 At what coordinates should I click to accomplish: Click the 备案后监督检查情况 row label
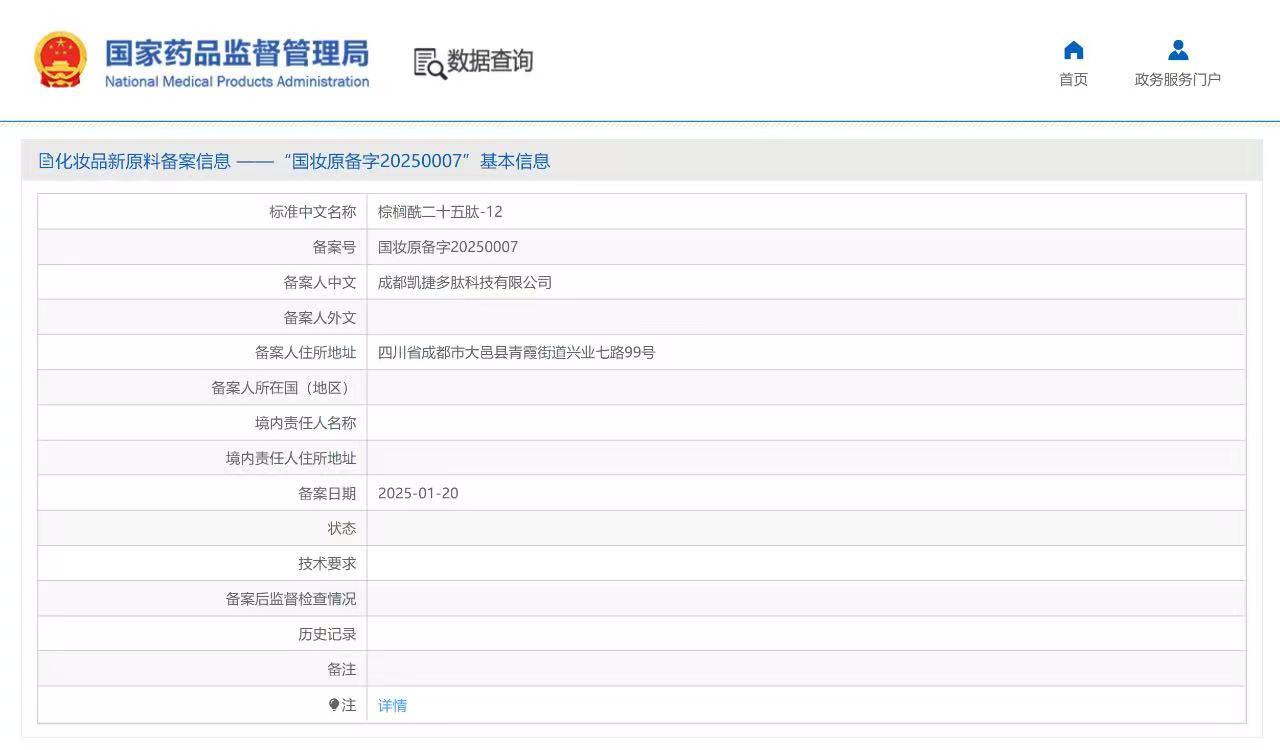point(290,599)
